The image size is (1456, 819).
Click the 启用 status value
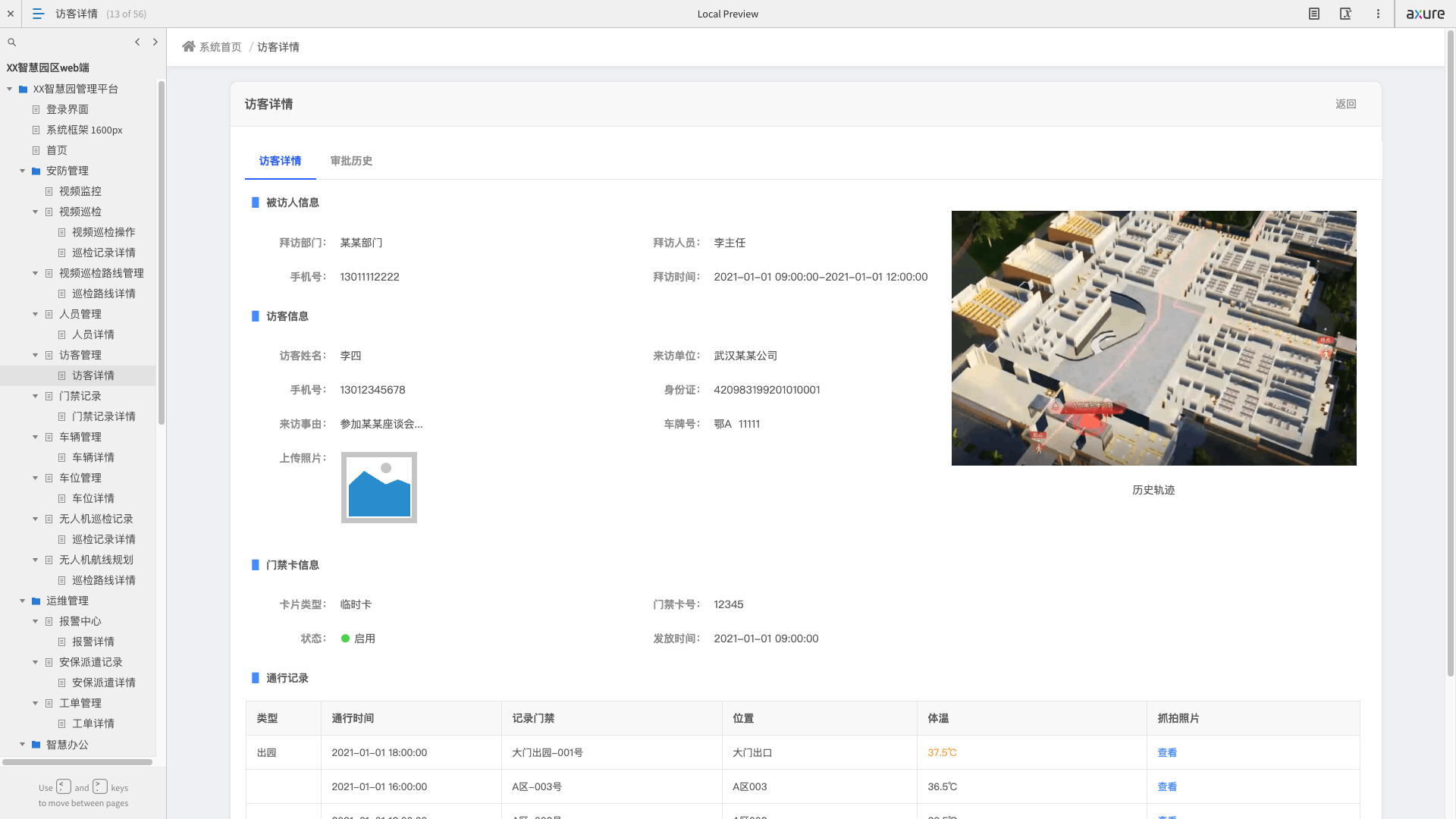coord(365,639)
